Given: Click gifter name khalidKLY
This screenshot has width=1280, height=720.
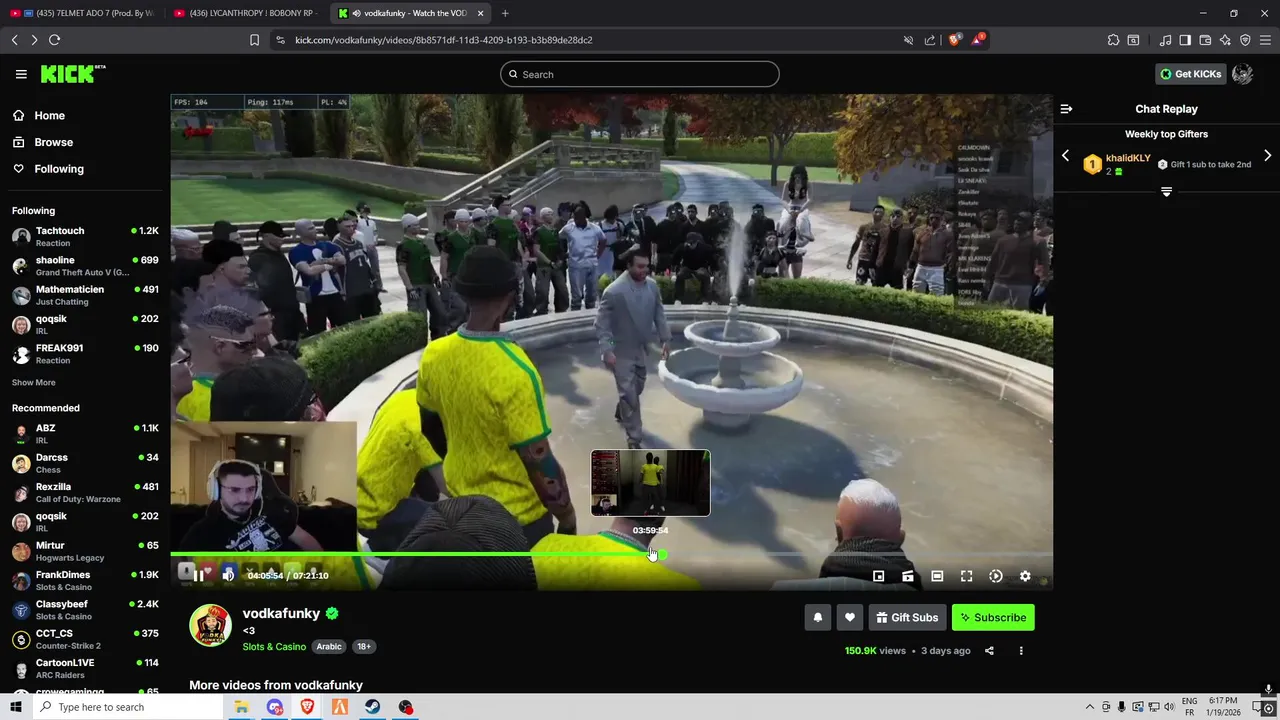Looking at the screenshot, I should click(x=1128, y=158).
